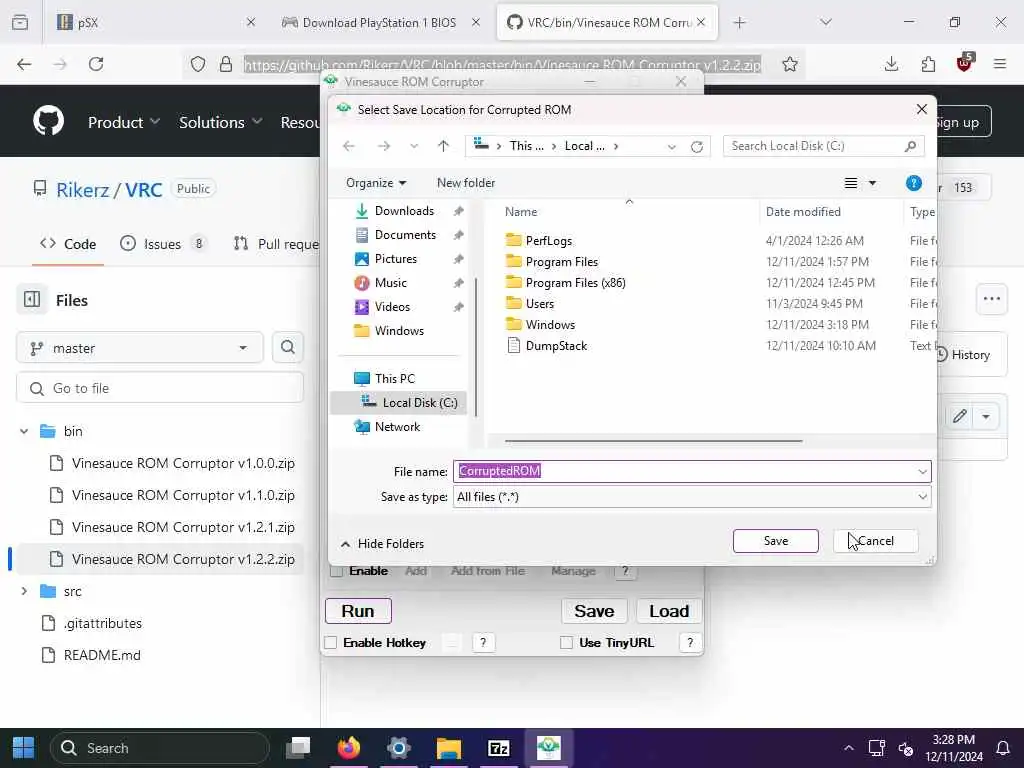Sort by the Name column header
1024x768 pixels.
pos(520,212)
